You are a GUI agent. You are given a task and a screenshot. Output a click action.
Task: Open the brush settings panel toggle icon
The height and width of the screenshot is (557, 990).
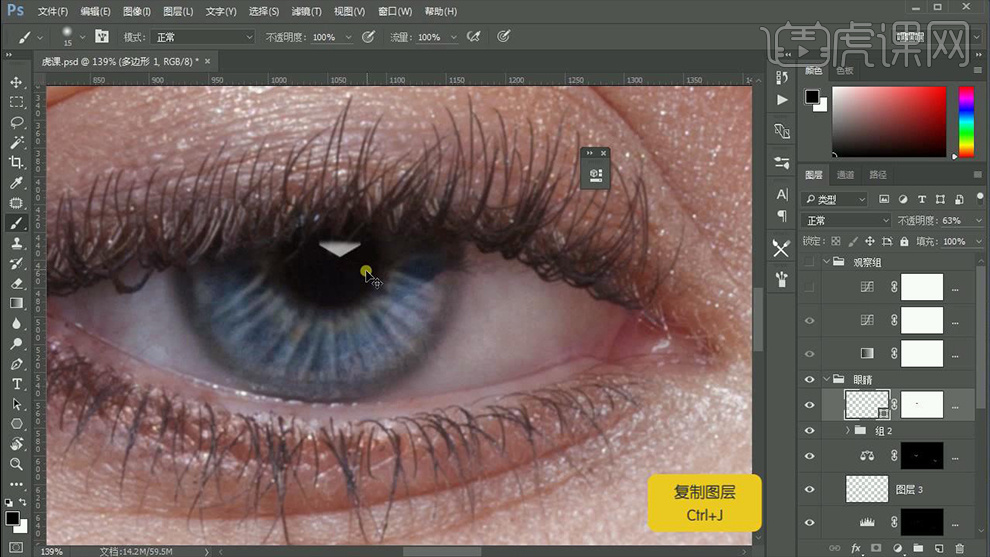(102, 37)
